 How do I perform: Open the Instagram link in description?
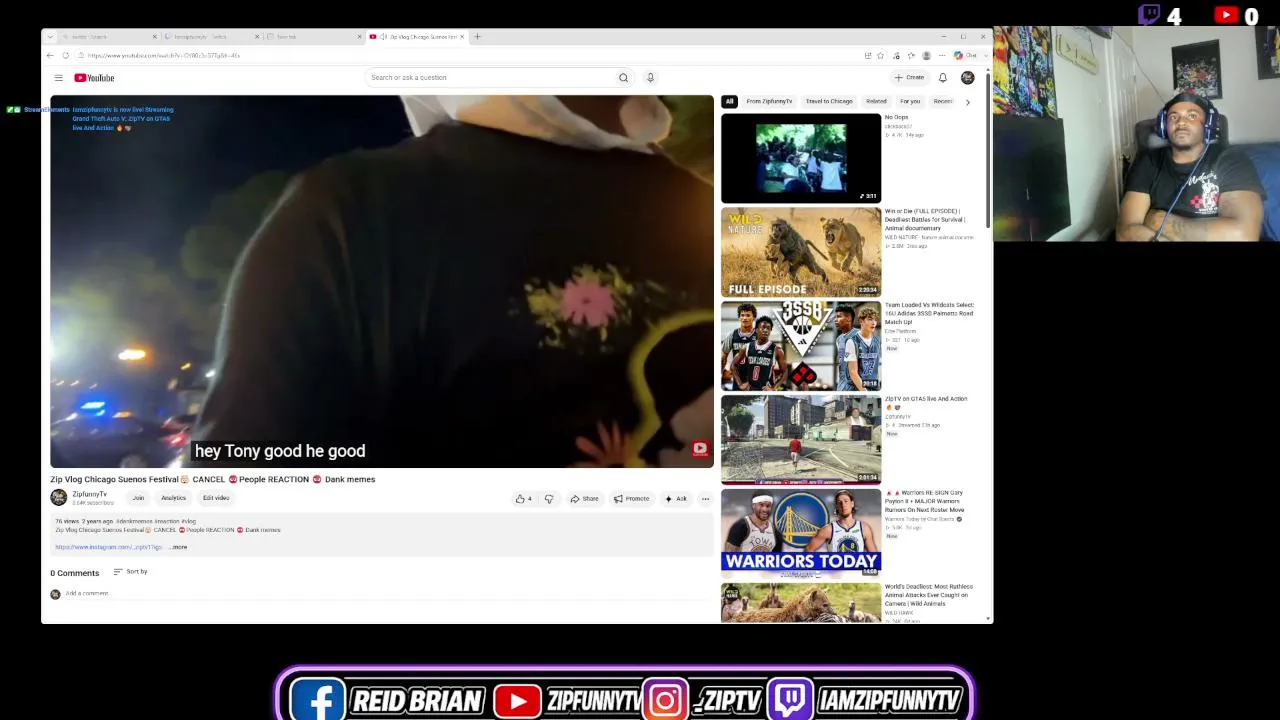[x=108, y=547]
